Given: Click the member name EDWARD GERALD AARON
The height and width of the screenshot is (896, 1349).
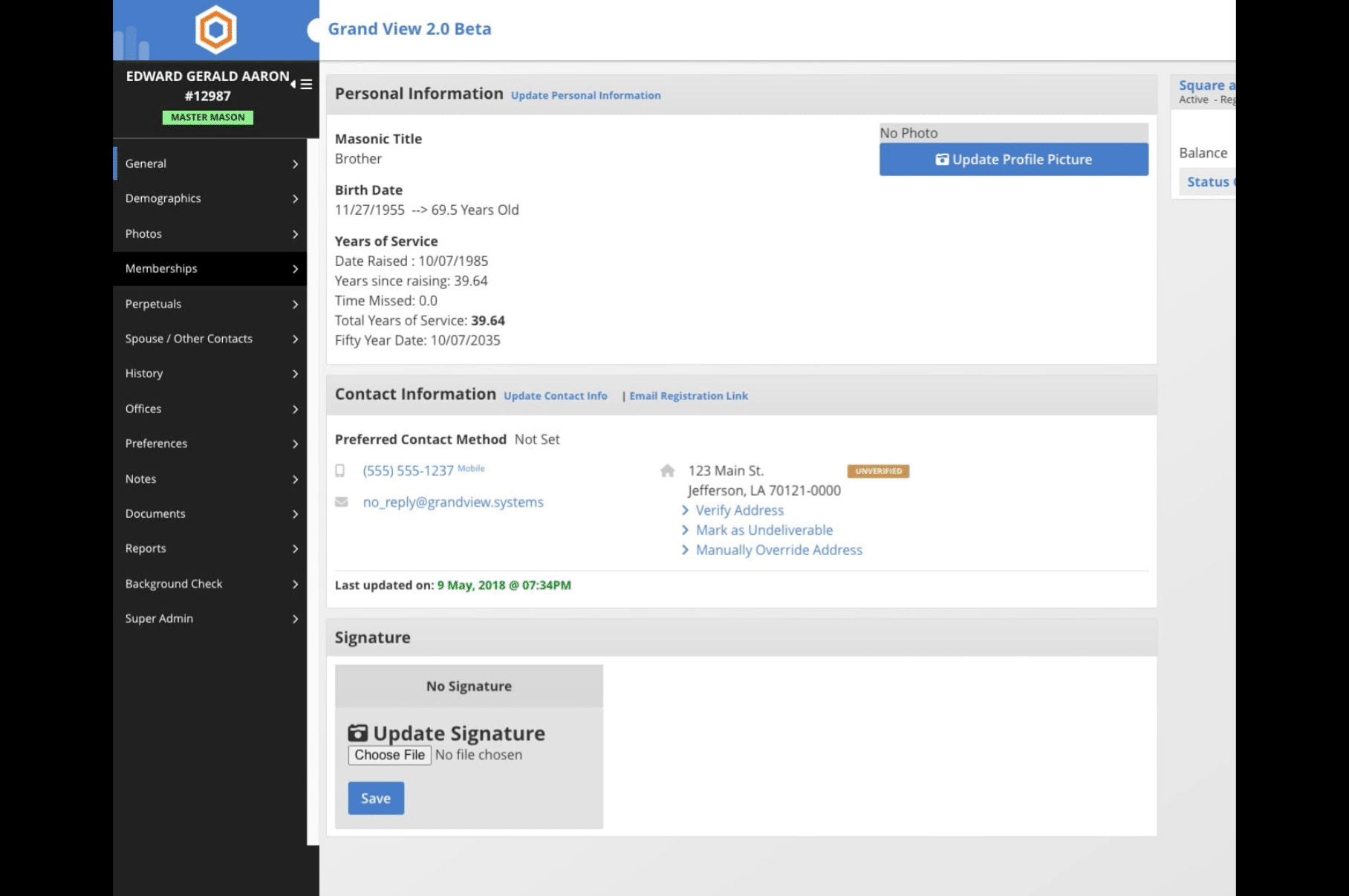Looking at the screenshot, I should point(207,76).
